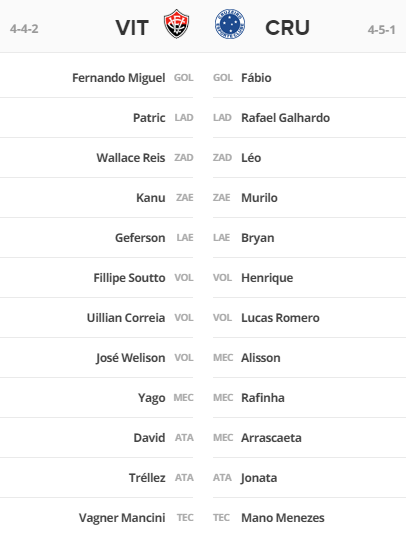Screen dimensions: 406x536
Task: Open coach Mano Menezes
Action: pyautogui.click(x=283, y=518)
